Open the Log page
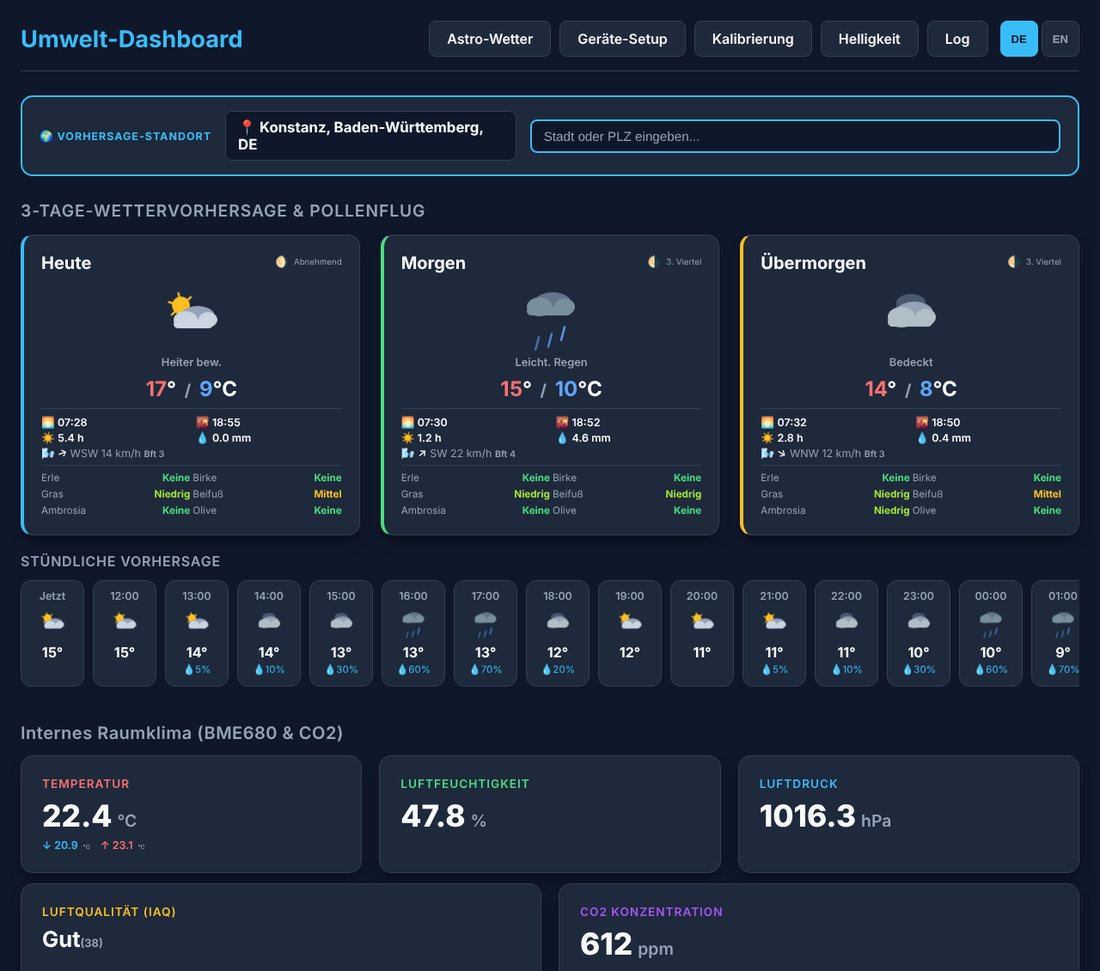The height and width of the screenshot is (971, 1100). [957, 39]
